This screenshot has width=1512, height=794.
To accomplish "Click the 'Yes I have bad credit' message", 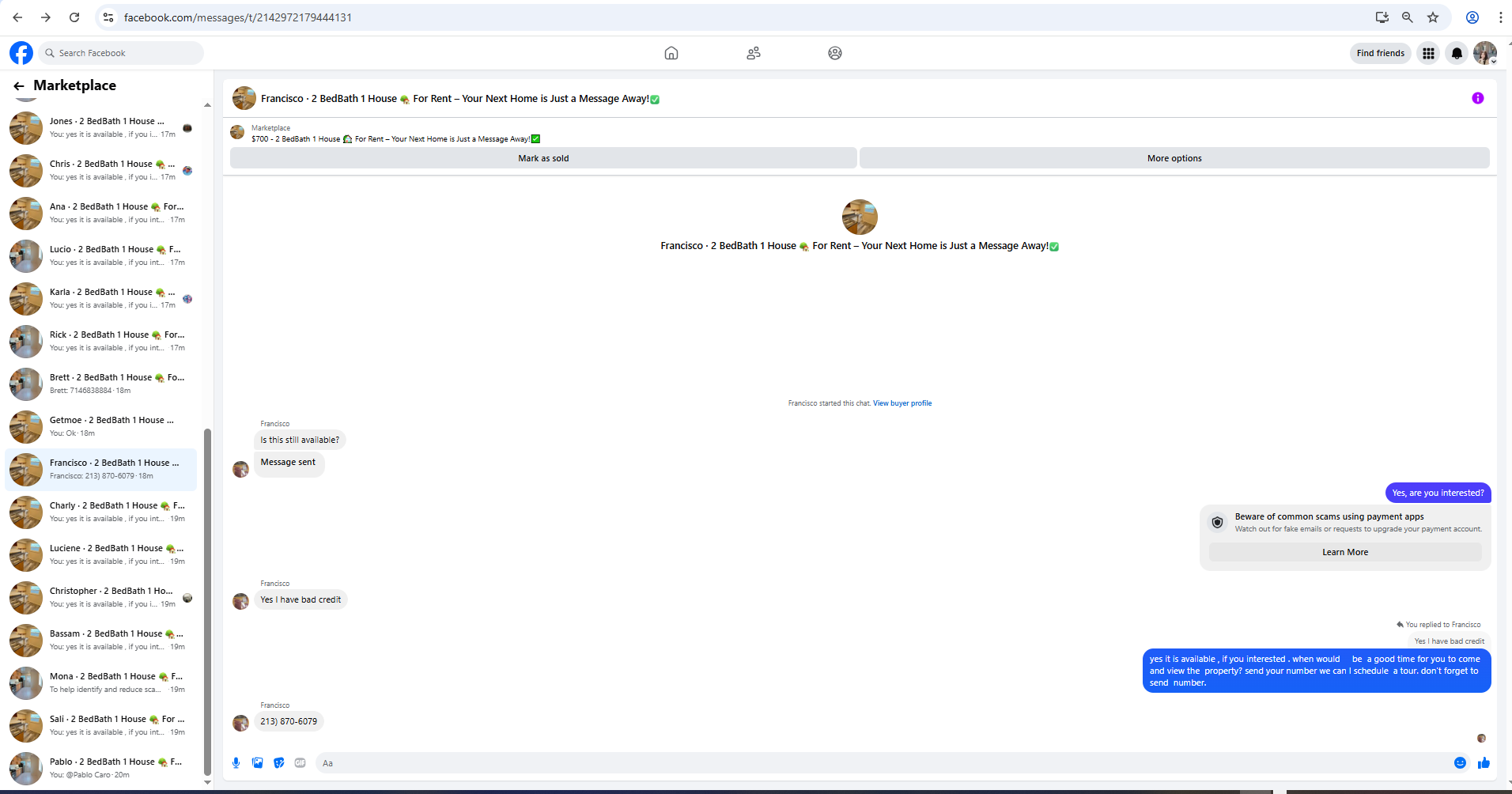I will 301,599.
